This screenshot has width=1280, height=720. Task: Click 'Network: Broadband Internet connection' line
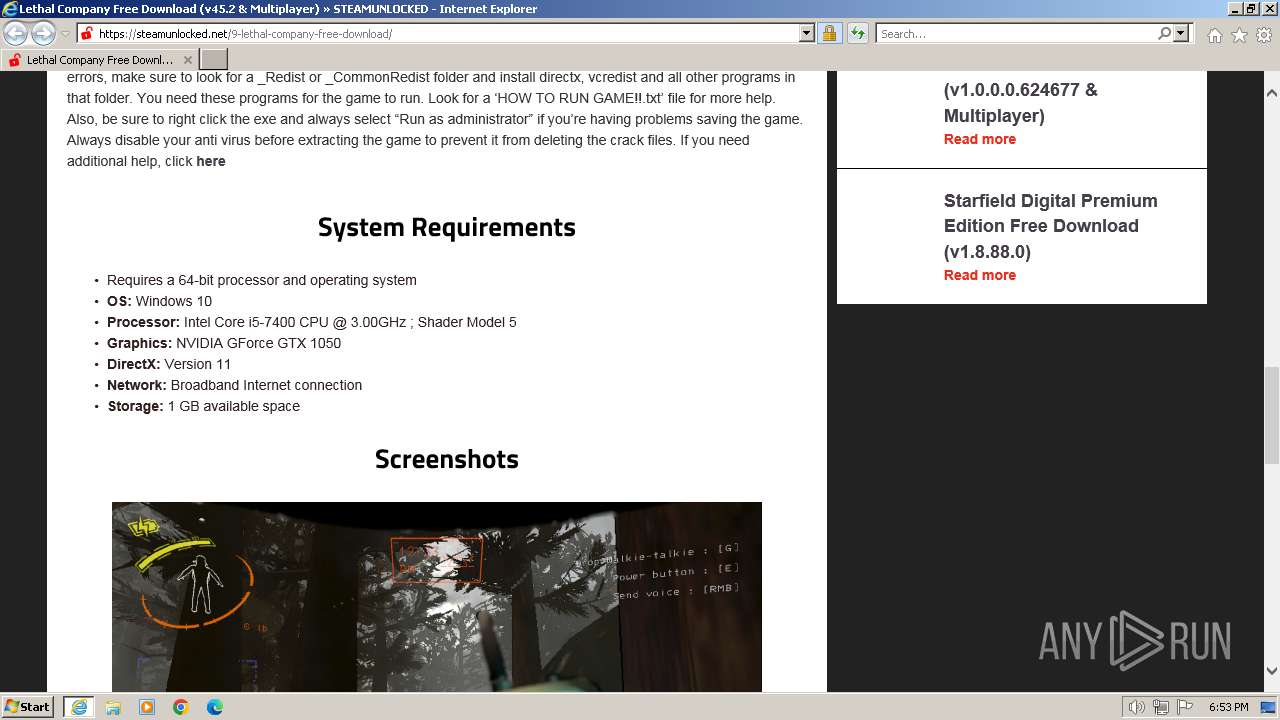tap(235, 385)
